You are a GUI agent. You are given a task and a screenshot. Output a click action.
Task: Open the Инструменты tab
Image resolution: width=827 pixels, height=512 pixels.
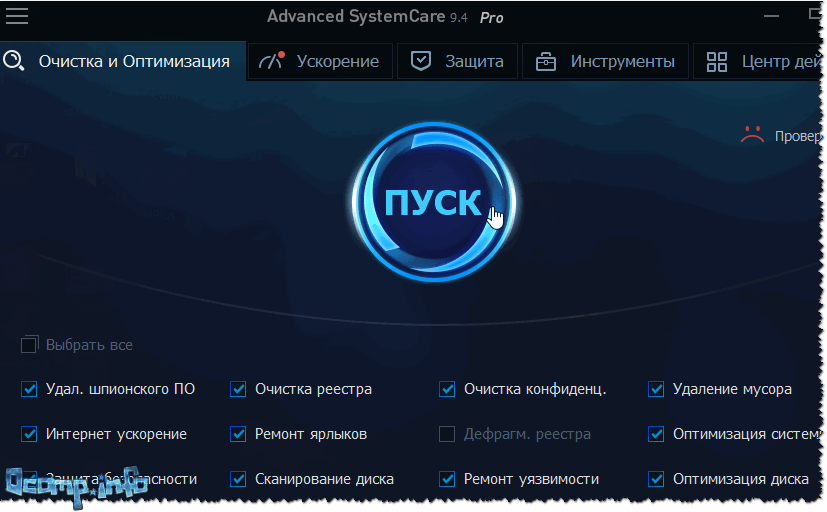click(x=605, y=61)
